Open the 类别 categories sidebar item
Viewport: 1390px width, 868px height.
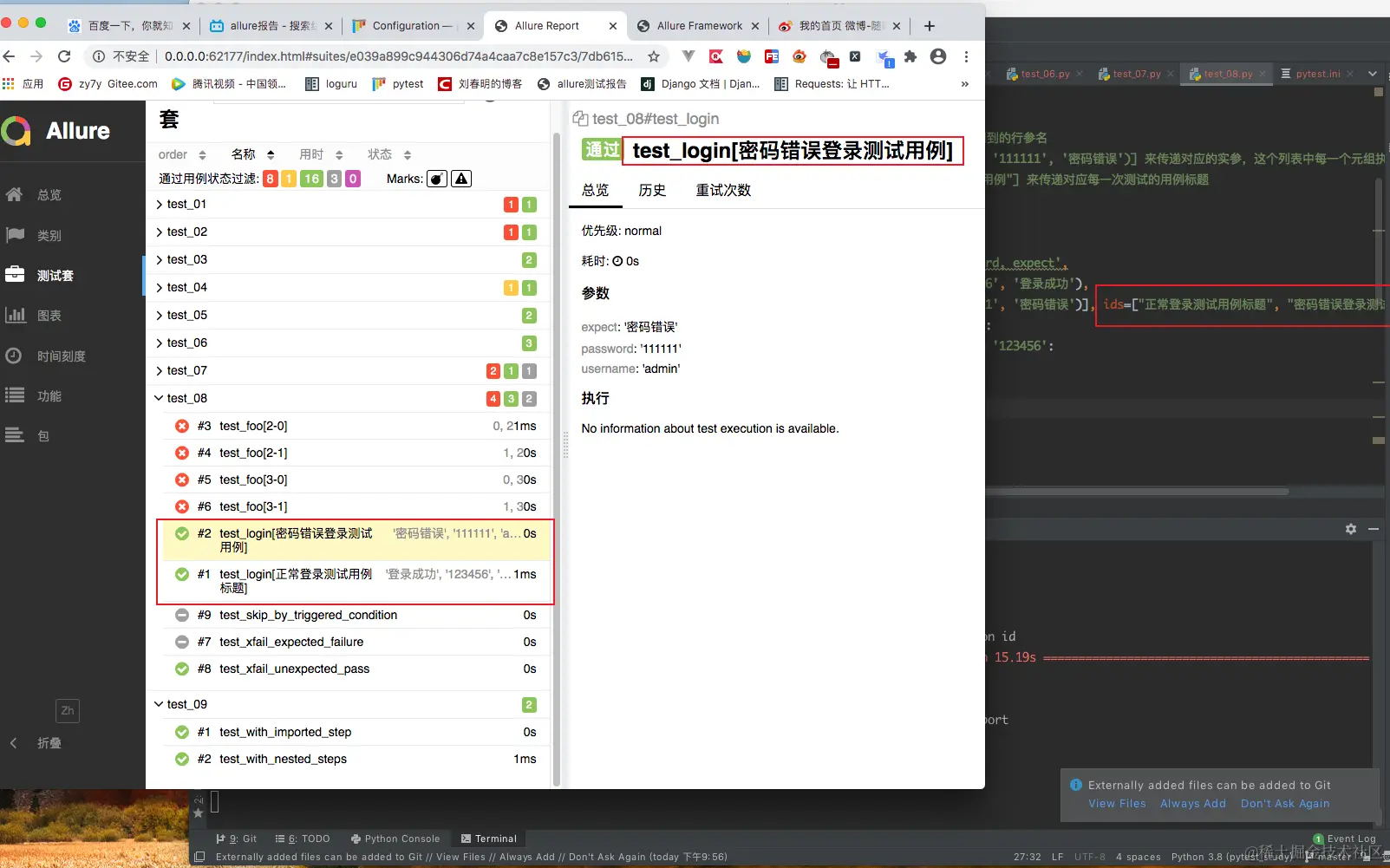(x=49, y=236)
